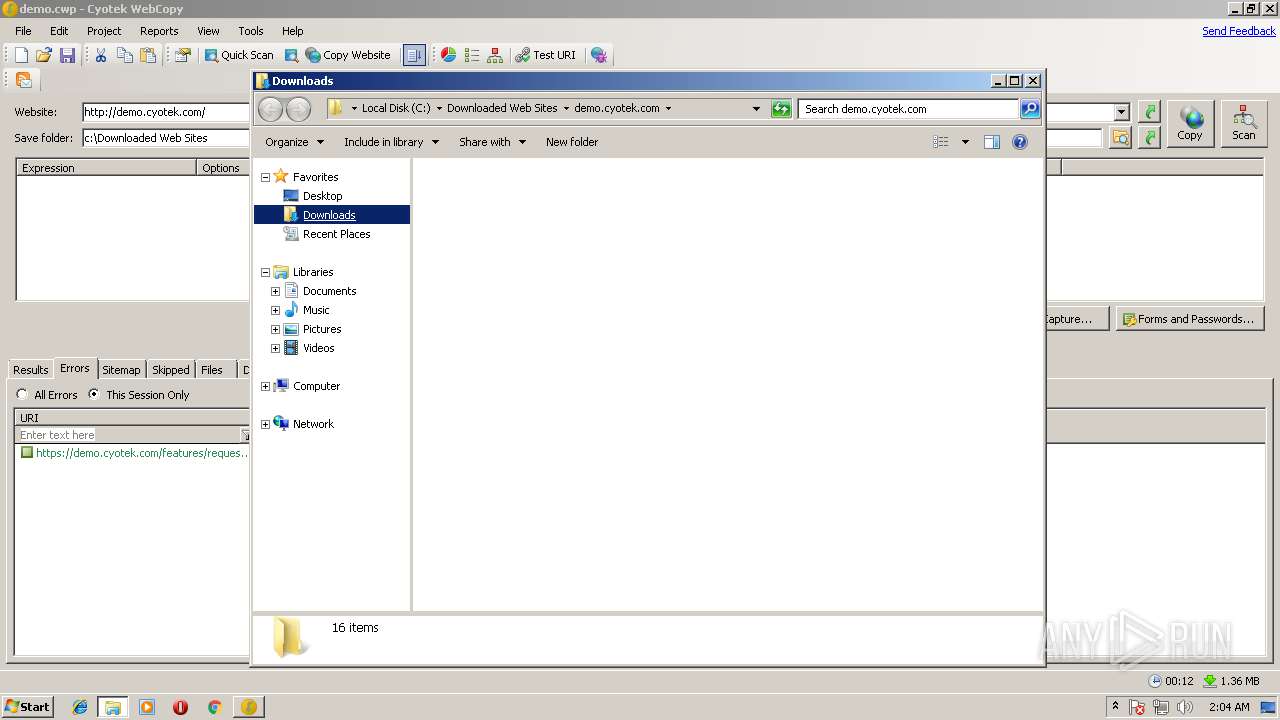Image resolution: width=1280 pixels, height=720 pixels.
Task: Click the browse save folder icon
Action: click(1121, 138)
